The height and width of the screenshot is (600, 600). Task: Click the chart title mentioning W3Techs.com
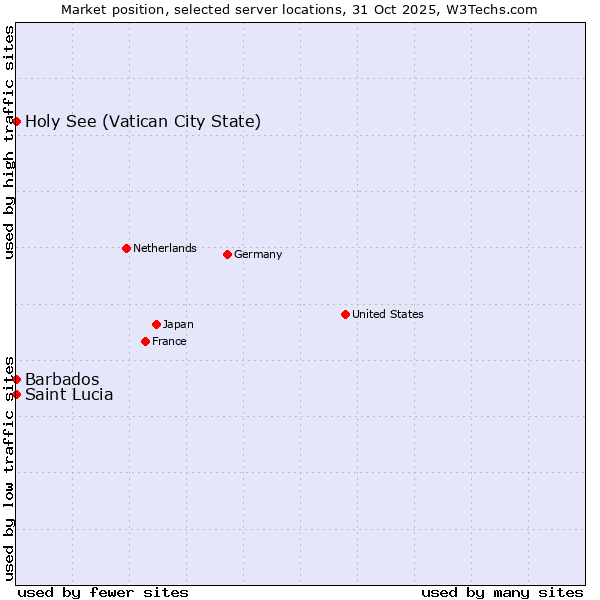pos(299,9)
